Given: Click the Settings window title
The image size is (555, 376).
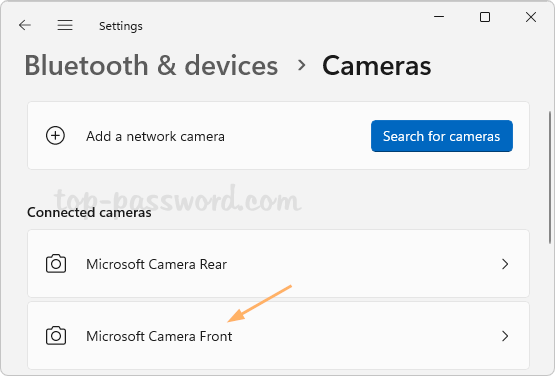Looking at the screenshot, I should click(121, 26).
